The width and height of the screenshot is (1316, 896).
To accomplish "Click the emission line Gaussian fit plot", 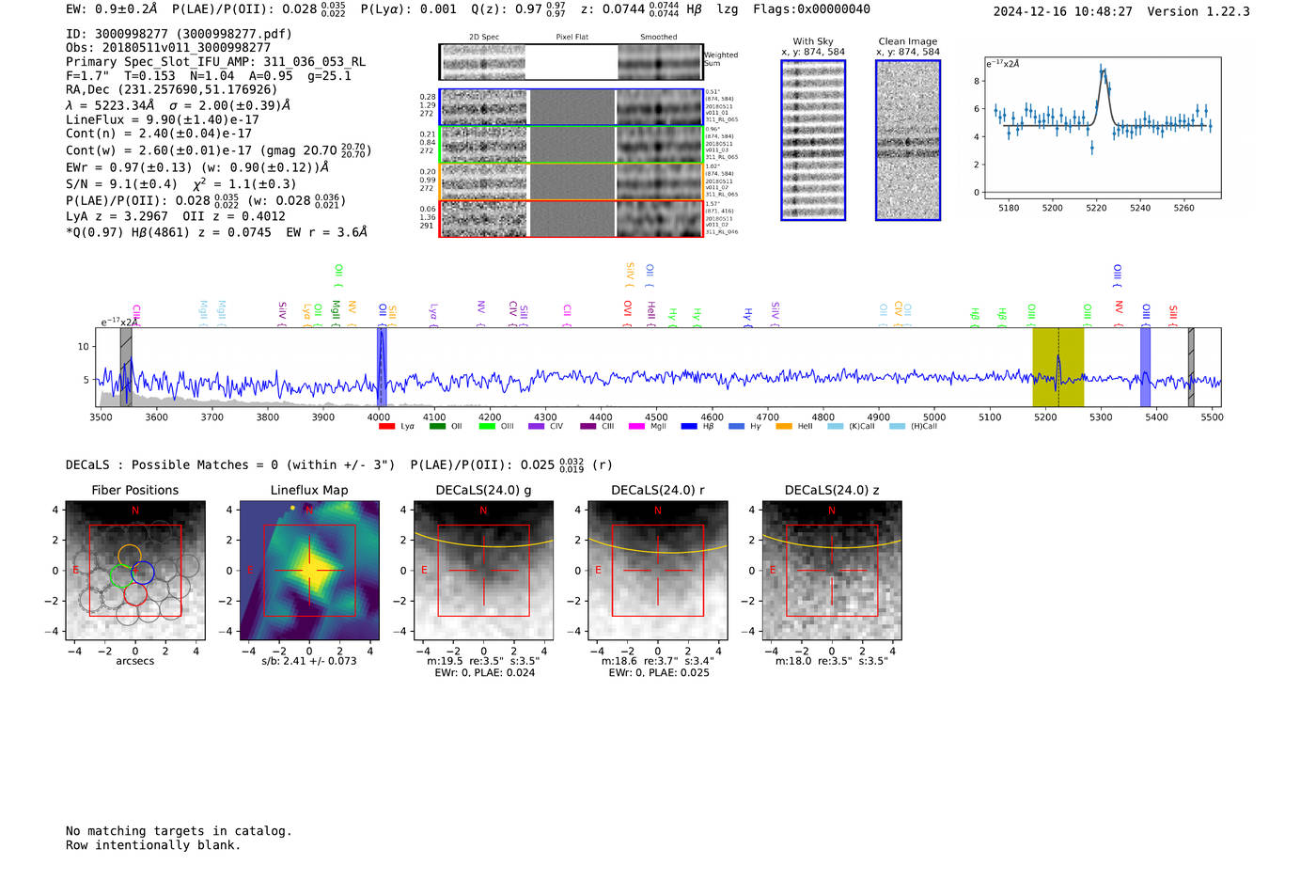I will [x=1102, y=128].
